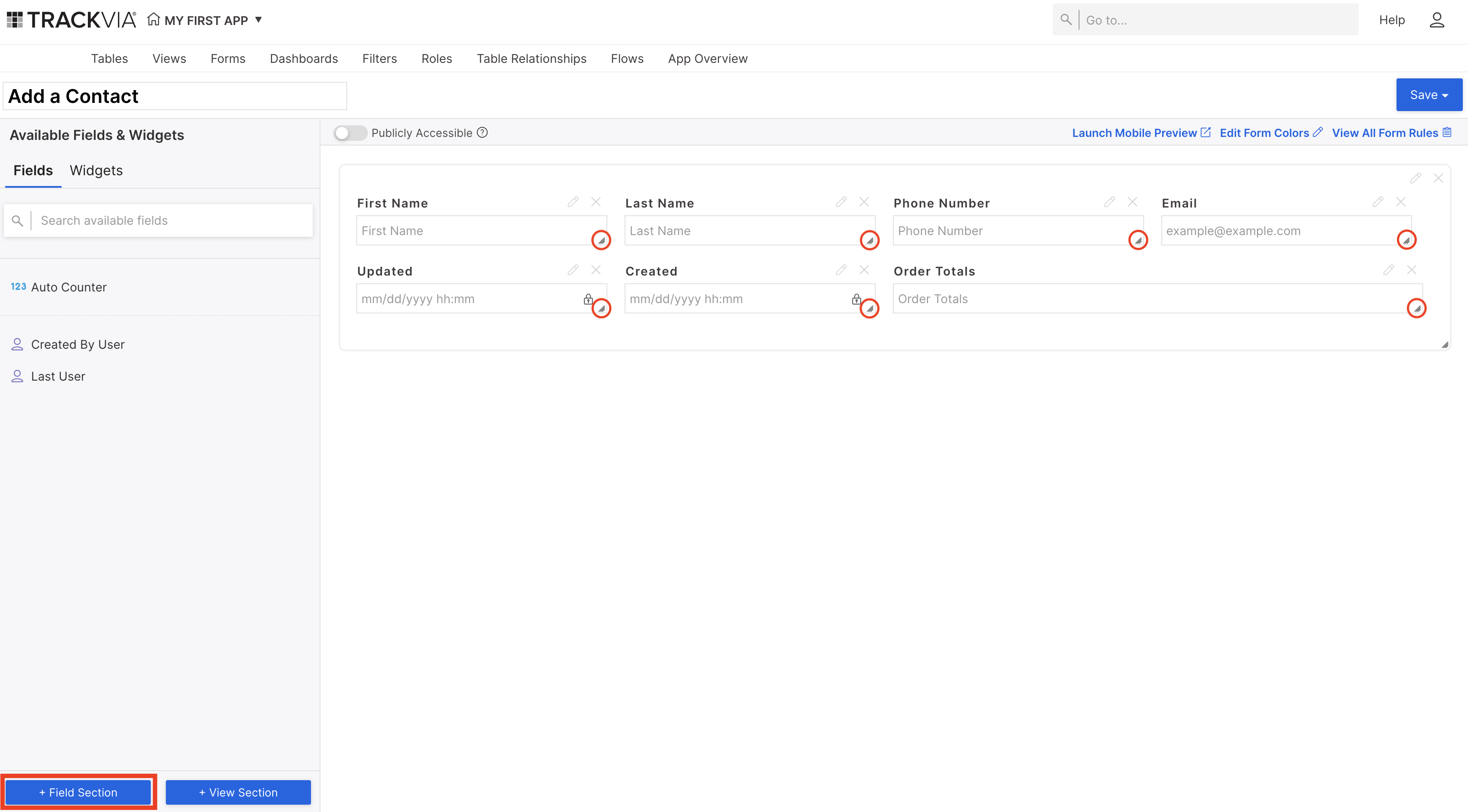1468x812 pixels.
Task: Remove the Created field
Action: coord(865,270)
